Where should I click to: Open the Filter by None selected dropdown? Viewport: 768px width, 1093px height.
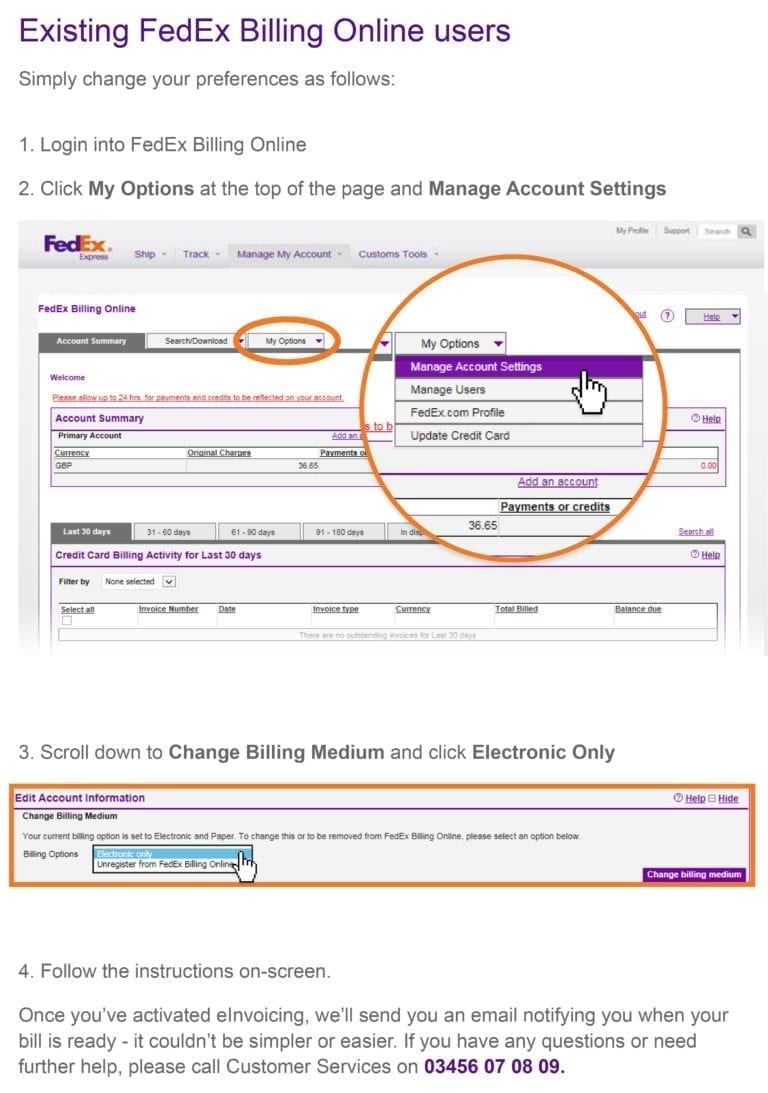[x=138, y=580]
